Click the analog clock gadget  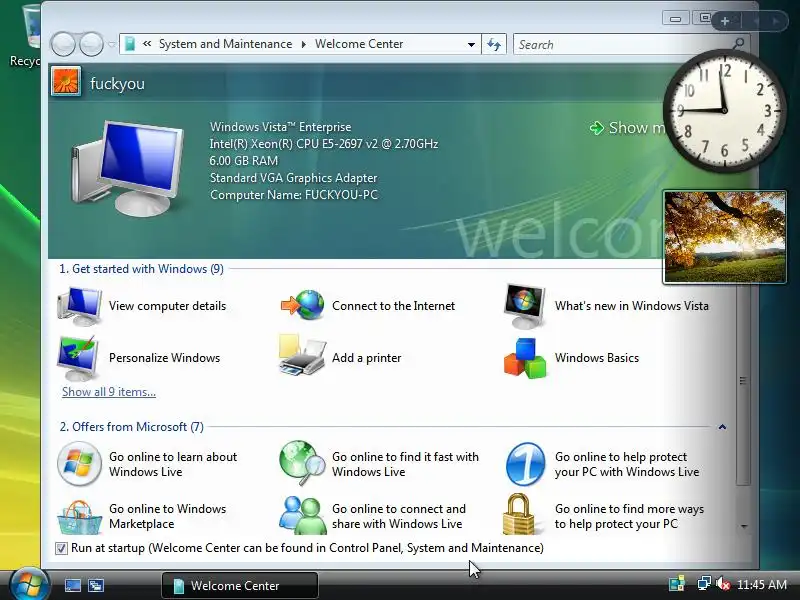(724, 110)
